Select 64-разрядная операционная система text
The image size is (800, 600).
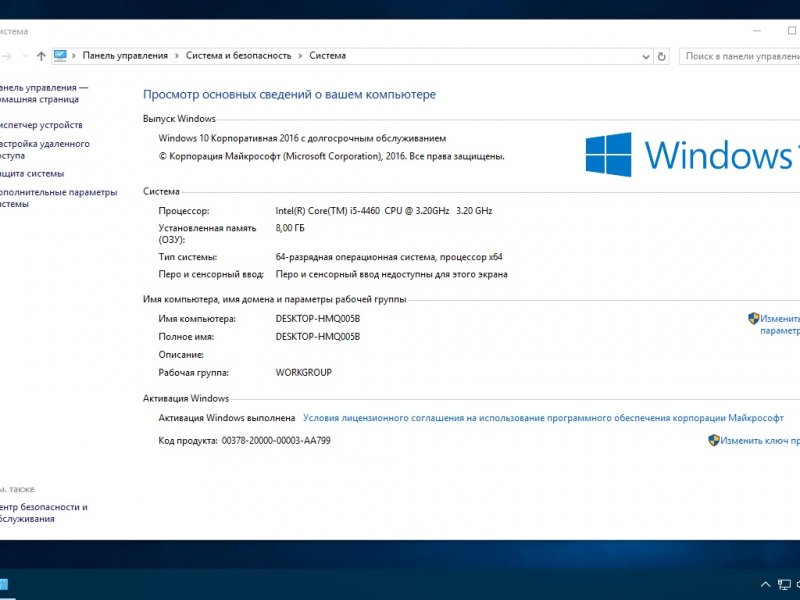[389, 257]
